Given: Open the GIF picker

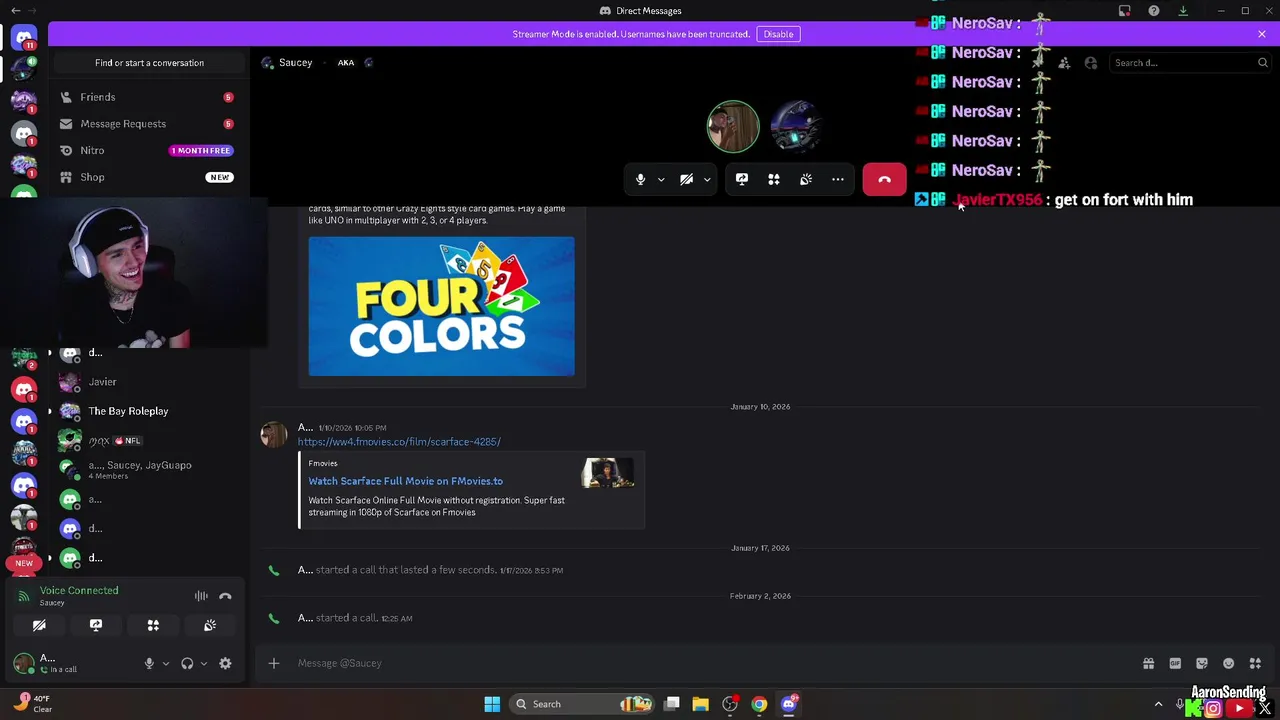Looking at the screenshot, I should (1175, 663).
